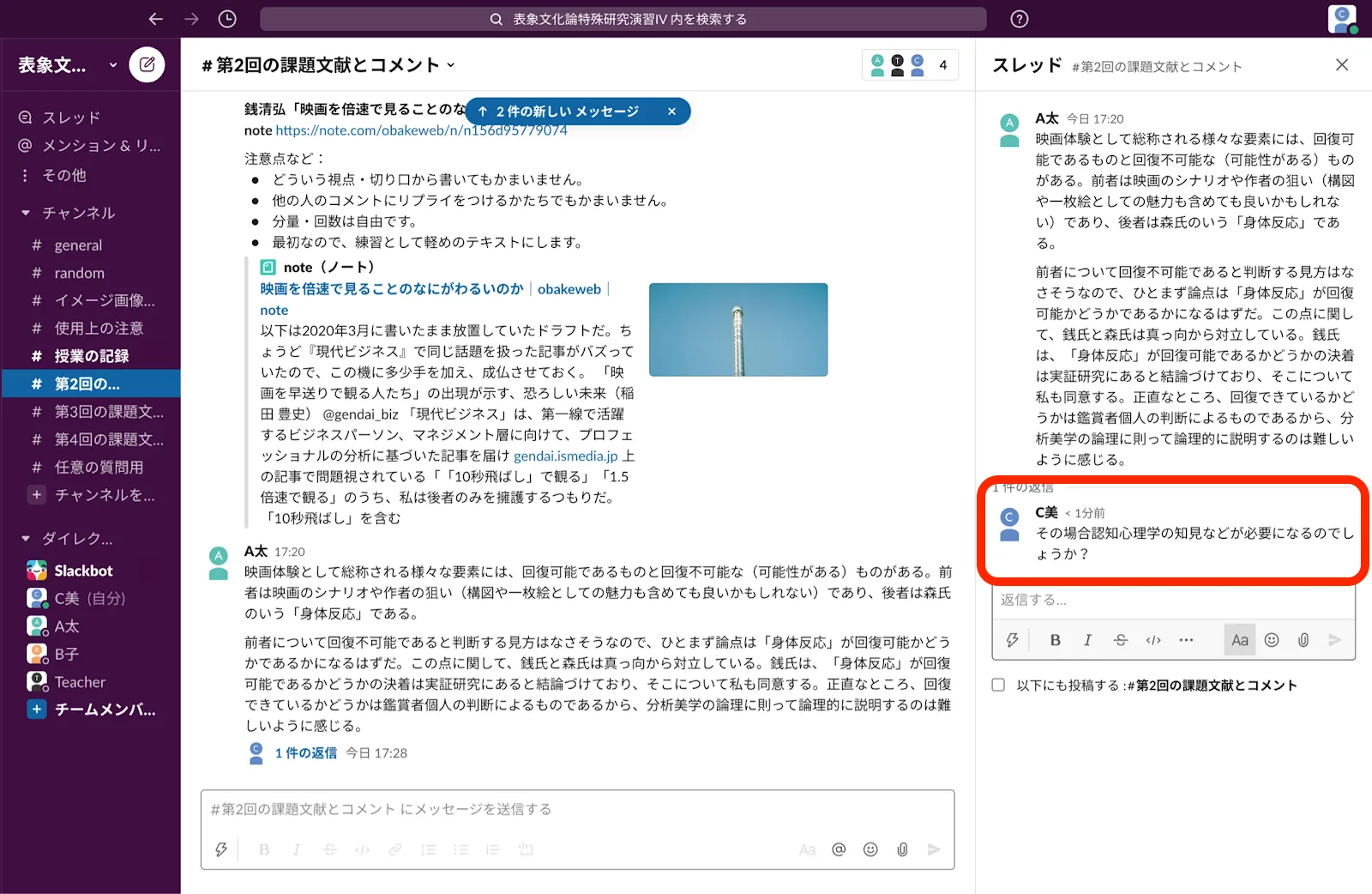Open the スレッド sidebar item
The height and width of the screenshot is (894, 1372).
click(71, 118)
